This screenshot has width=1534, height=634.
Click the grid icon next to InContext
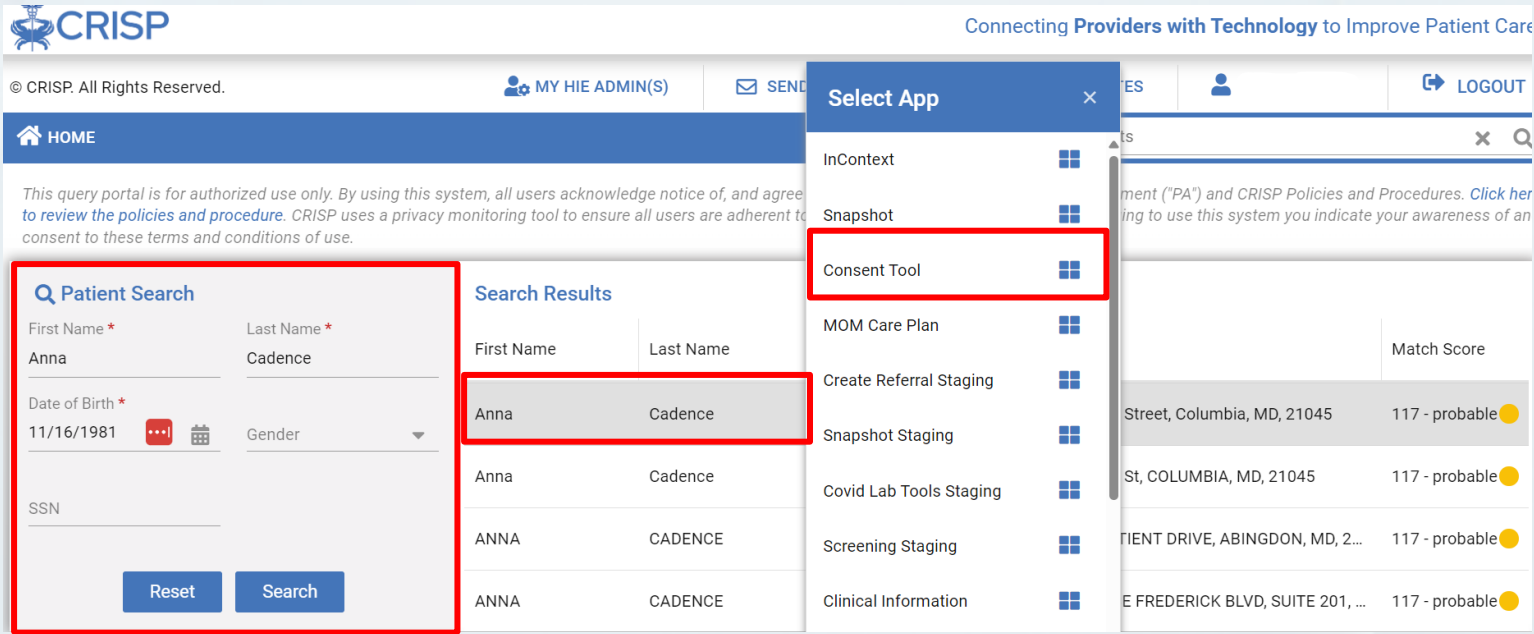(1069, 160)
